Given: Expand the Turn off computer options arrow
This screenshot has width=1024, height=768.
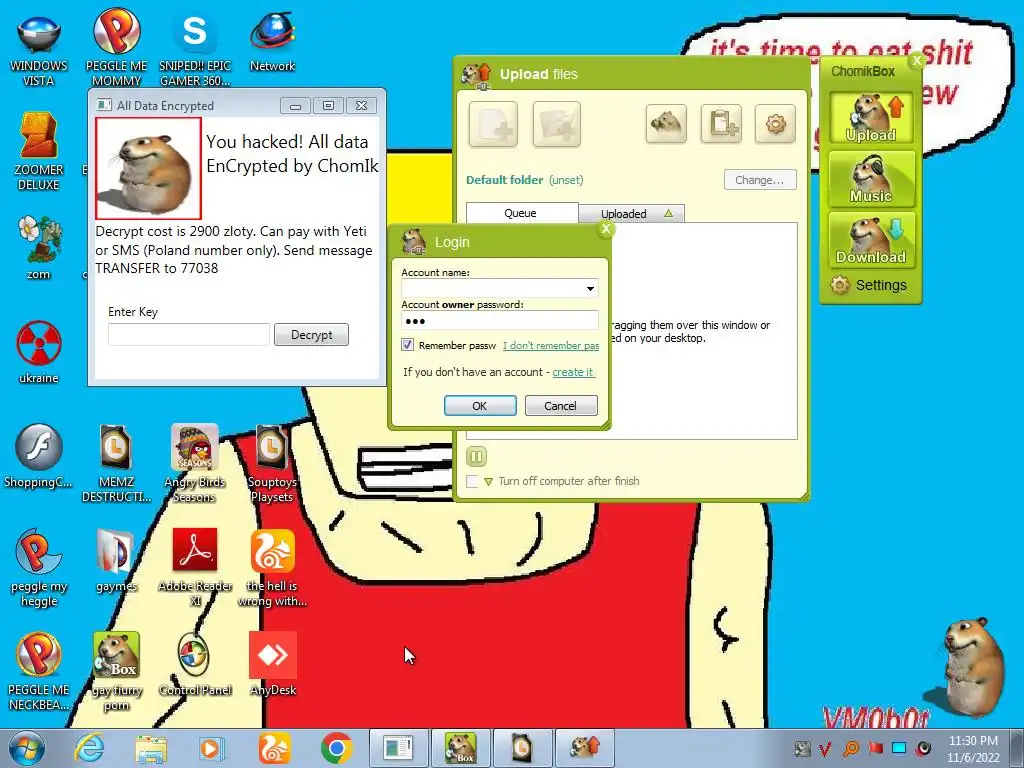Looking at the screenshot, I should 488,482.
